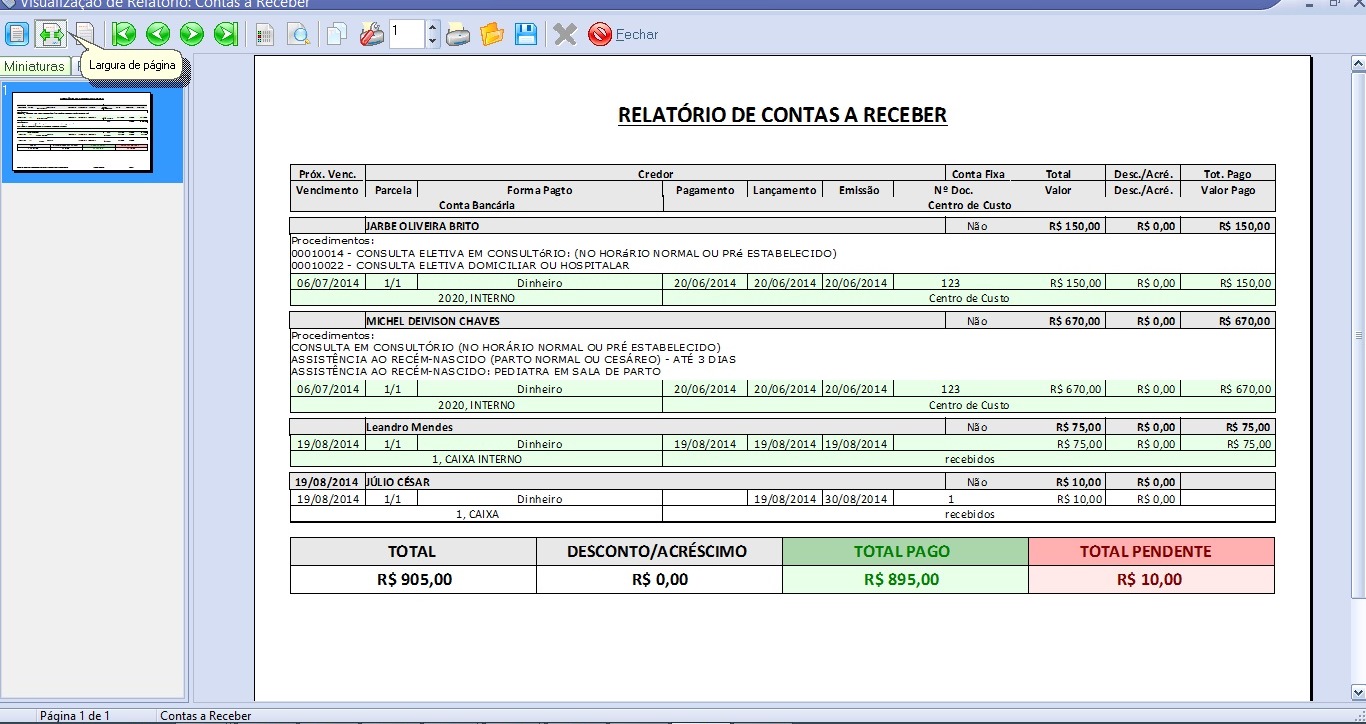Click the Forma Pagto column header
This screenshot has width=1366, height=724.
(x=540, y=190)
